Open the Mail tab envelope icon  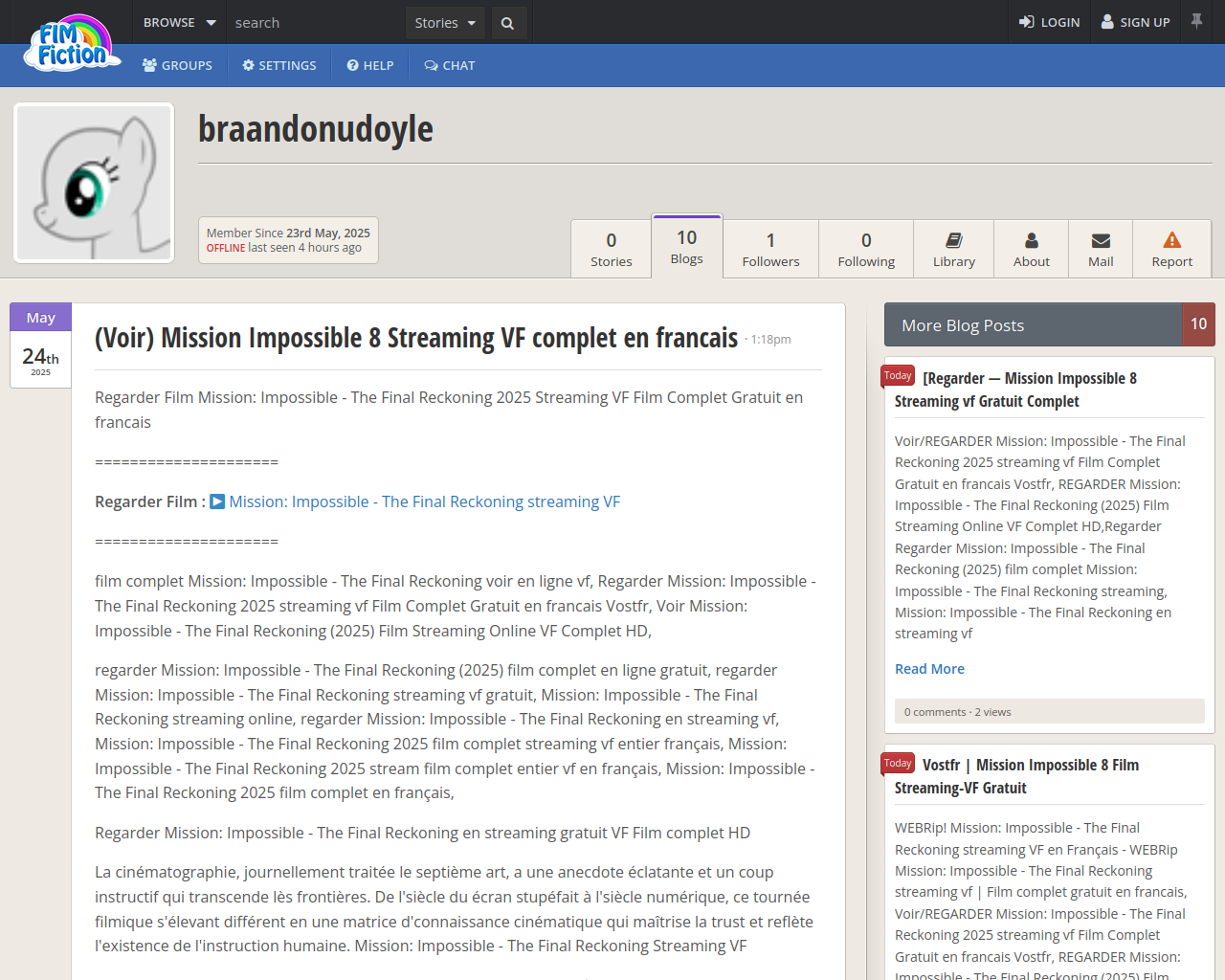[1101, 240]
